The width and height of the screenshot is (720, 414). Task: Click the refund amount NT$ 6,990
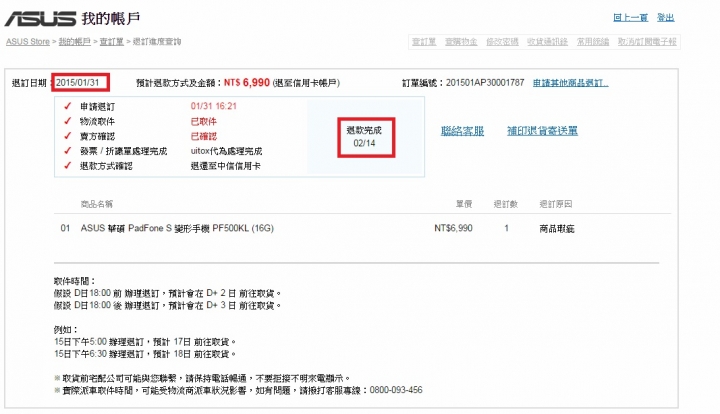coord(247,83)
